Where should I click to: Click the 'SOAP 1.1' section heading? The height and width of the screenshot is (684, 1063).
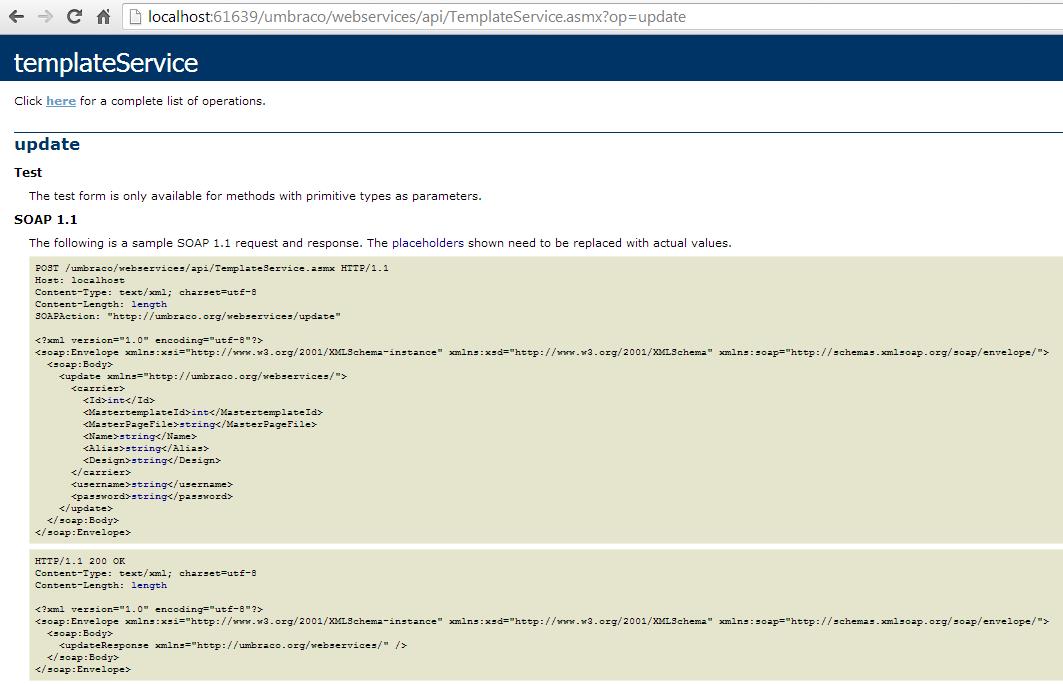(x=45, y=220)
